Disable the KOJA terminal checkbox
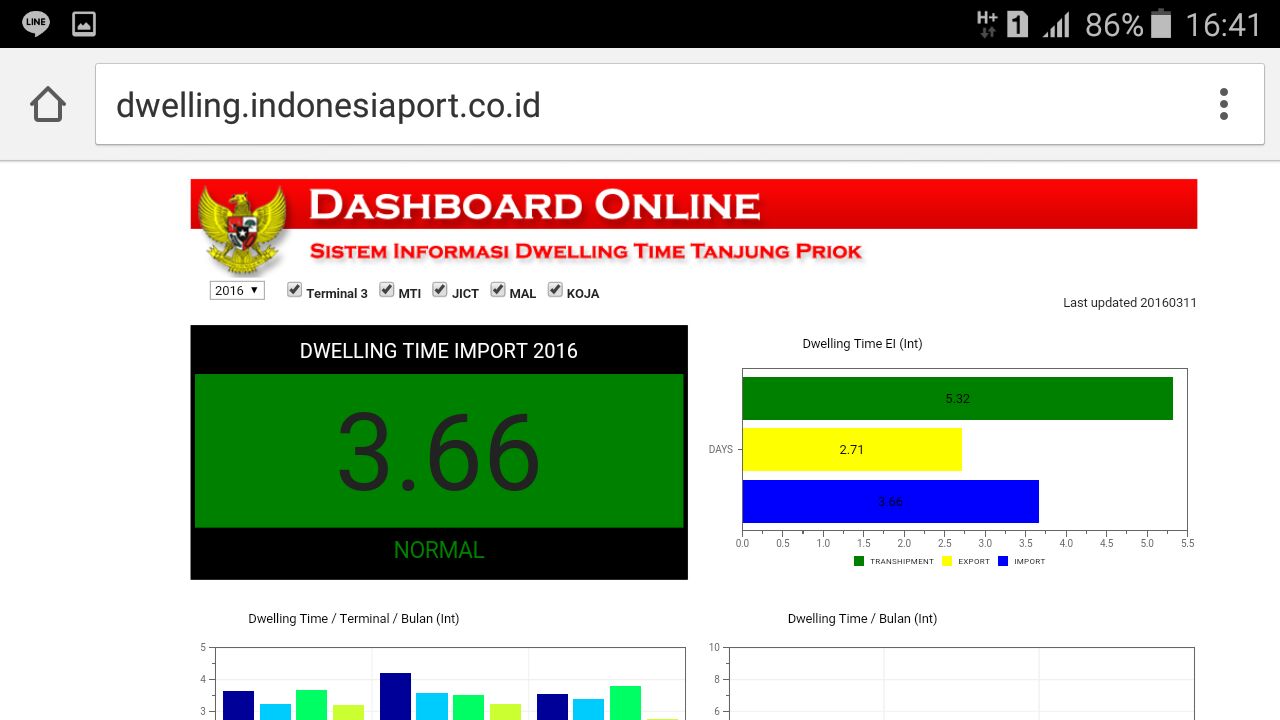 point(555,290)
